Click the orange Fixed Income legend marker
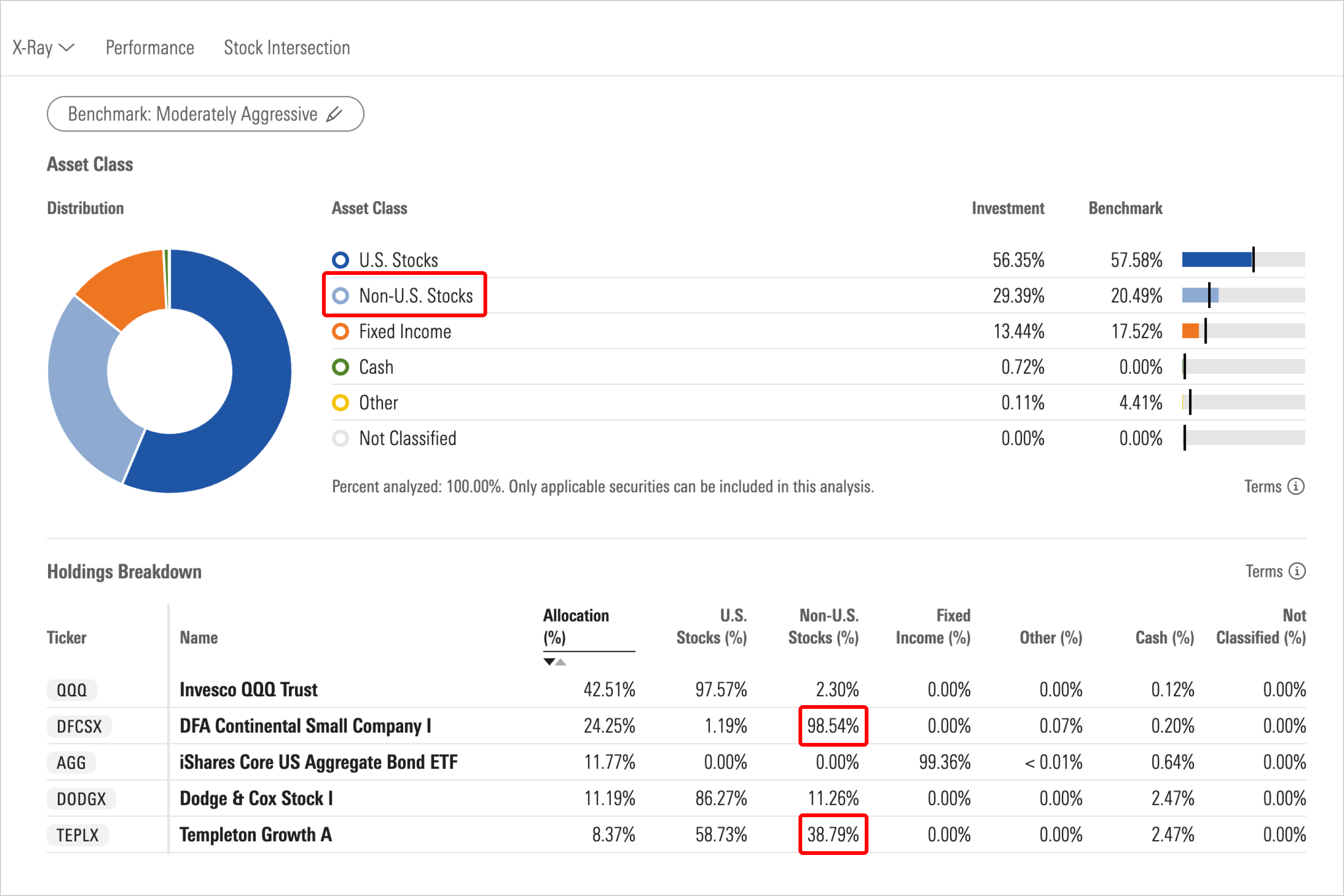This screenshot has width=1344, height=896. [341, 331]
